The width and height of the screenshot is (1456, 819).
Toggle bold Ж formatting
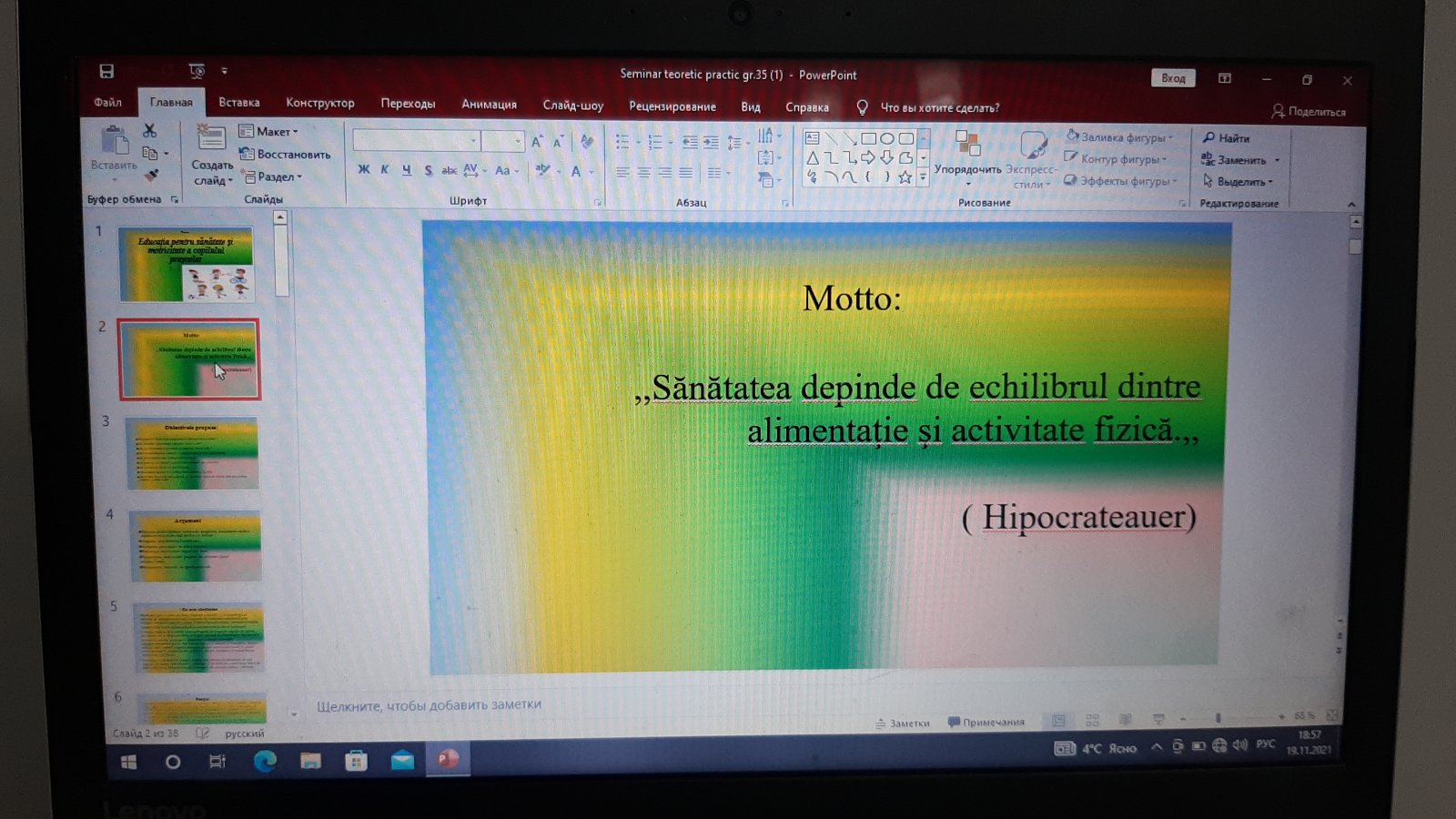(x=364, y=169)
